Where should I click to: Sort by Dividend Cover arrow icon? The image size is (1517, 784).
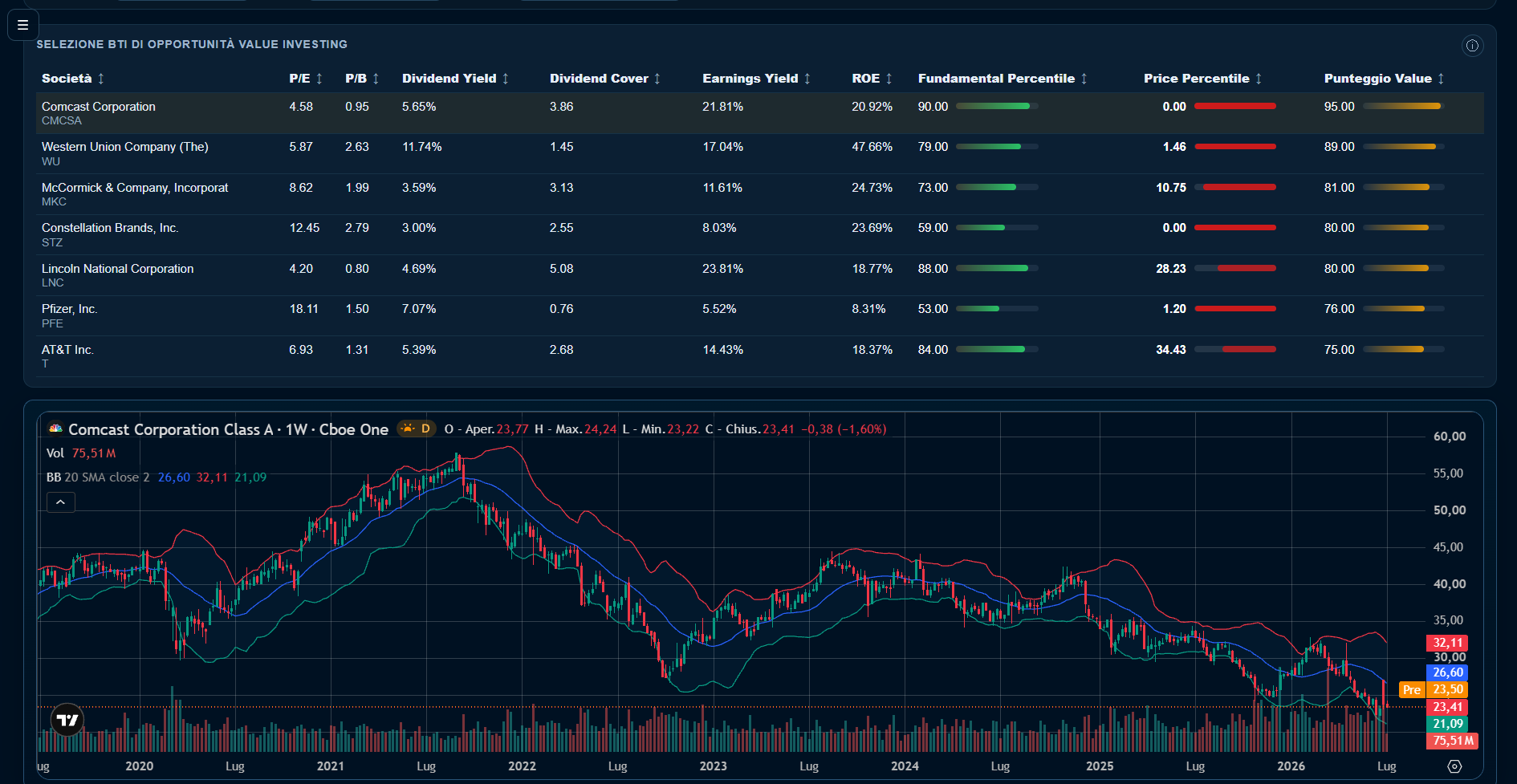[657, 79]
